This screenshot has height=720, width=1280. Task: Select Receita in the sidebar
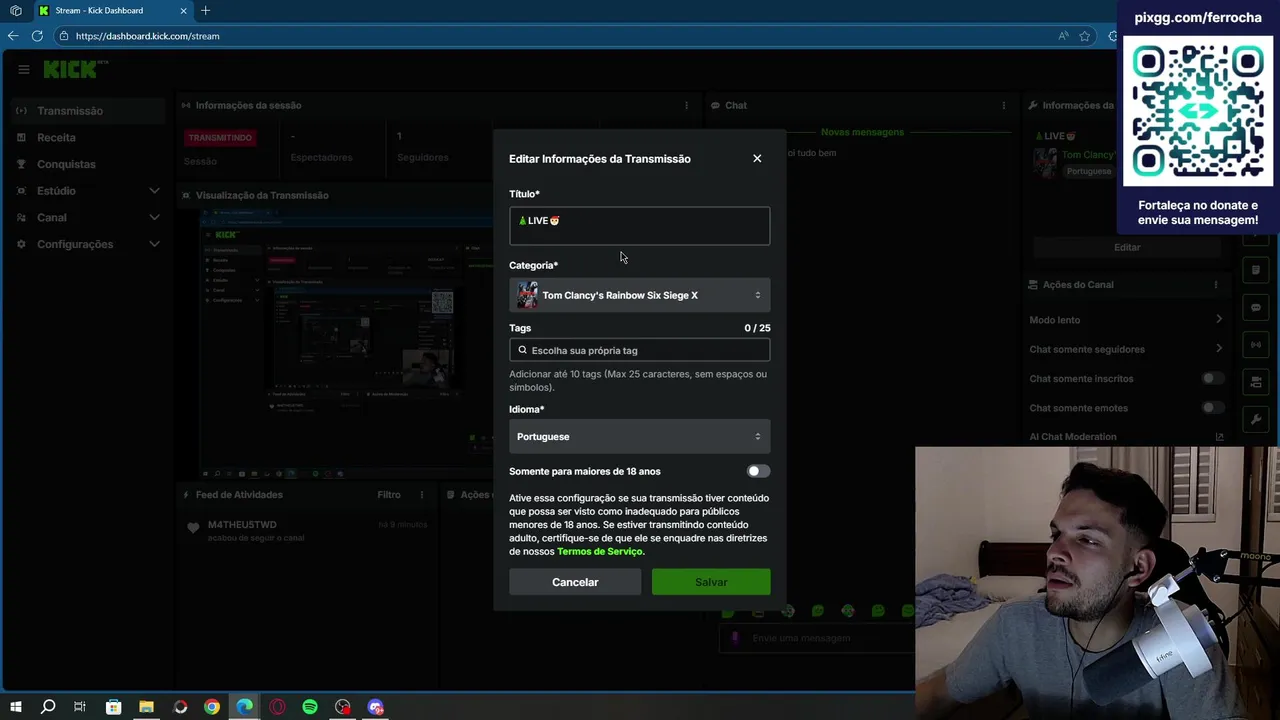[56, 137]
